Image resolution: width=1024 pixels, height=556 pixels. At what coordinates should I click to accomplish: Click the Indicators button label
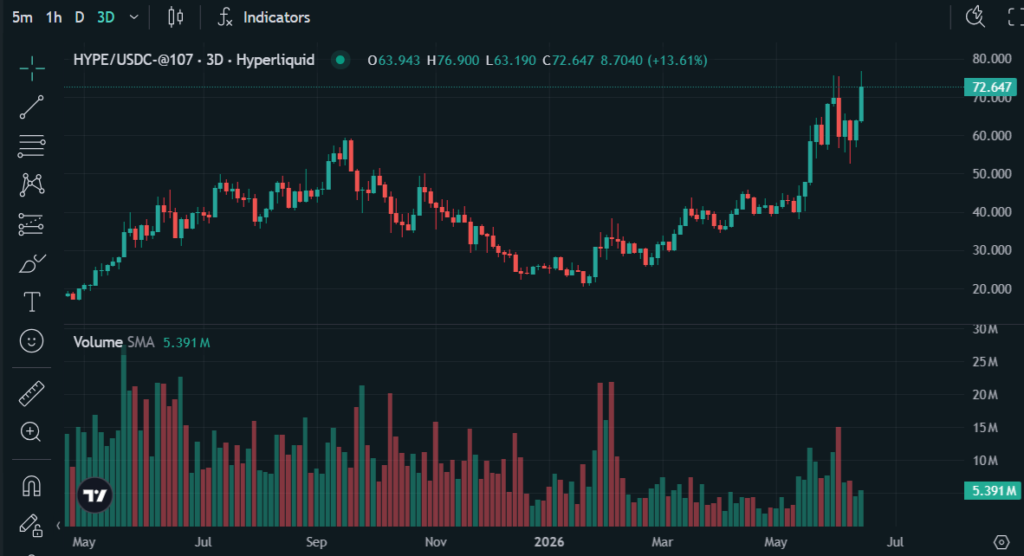[276, 18]
